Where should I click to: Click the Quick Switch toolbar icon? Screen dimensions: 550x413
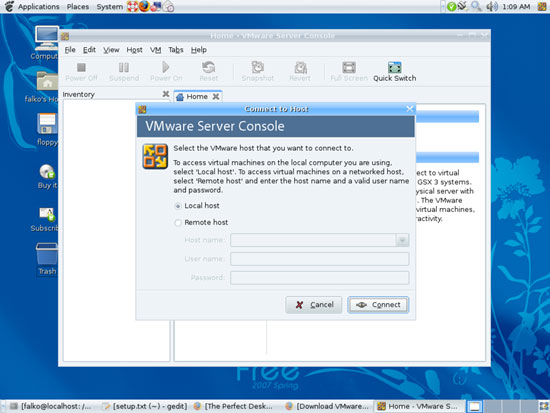pos(395,67)
